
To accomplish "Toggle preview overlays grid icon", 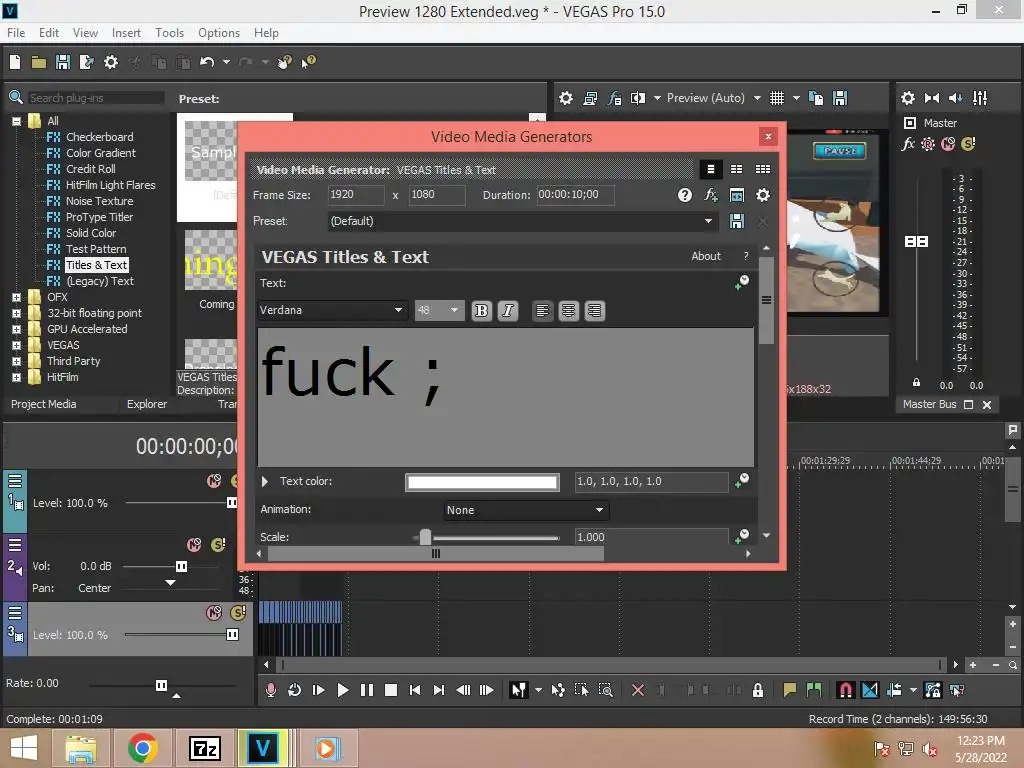I will [x=776, y=98].
